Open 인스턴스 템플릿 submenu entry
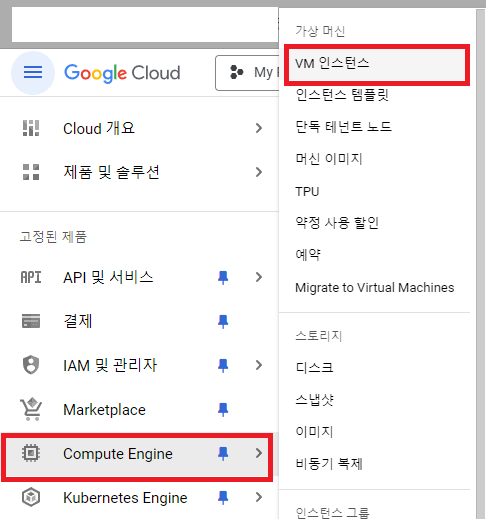The width and height of the screenshot is (486, 519). point(342,95)
